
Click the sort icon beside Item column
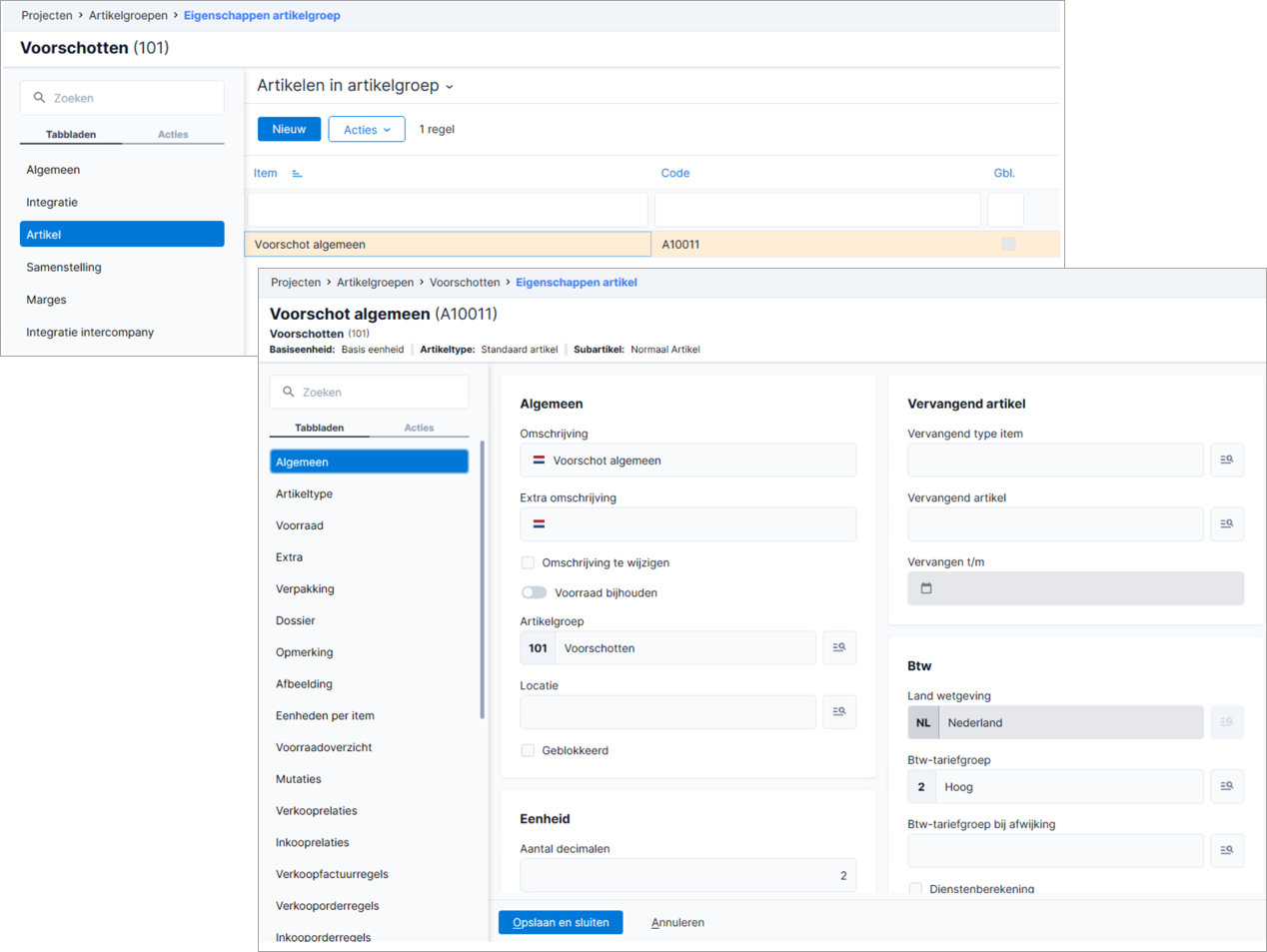(297, 174)
